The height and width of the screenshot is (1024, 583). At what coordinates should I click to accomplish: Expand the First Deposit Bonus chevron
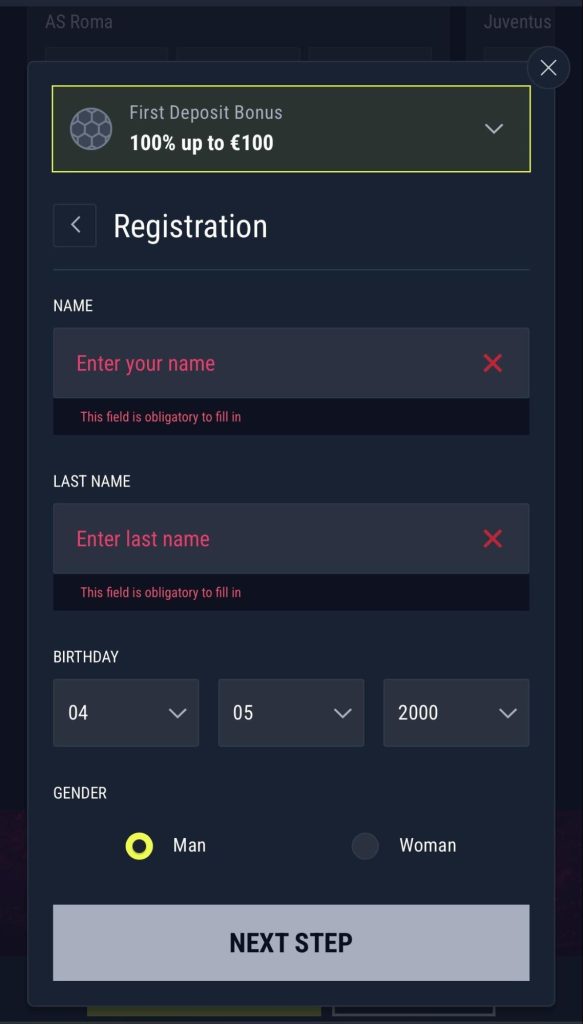(x=494, y=129)
